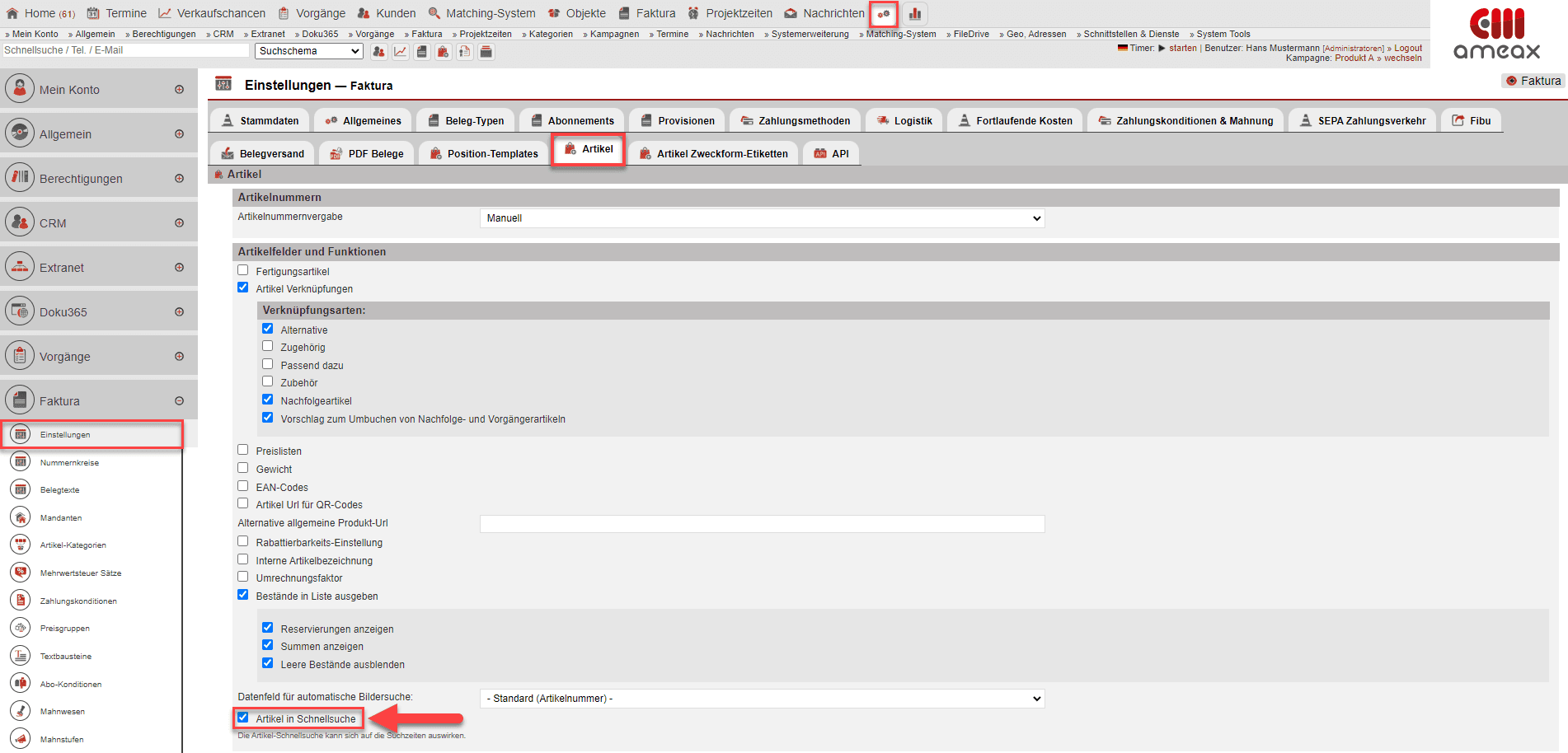Click the Textbausteine sidebar icon
The width and height of the screenshot is (1568, 753).
(21, 656)
